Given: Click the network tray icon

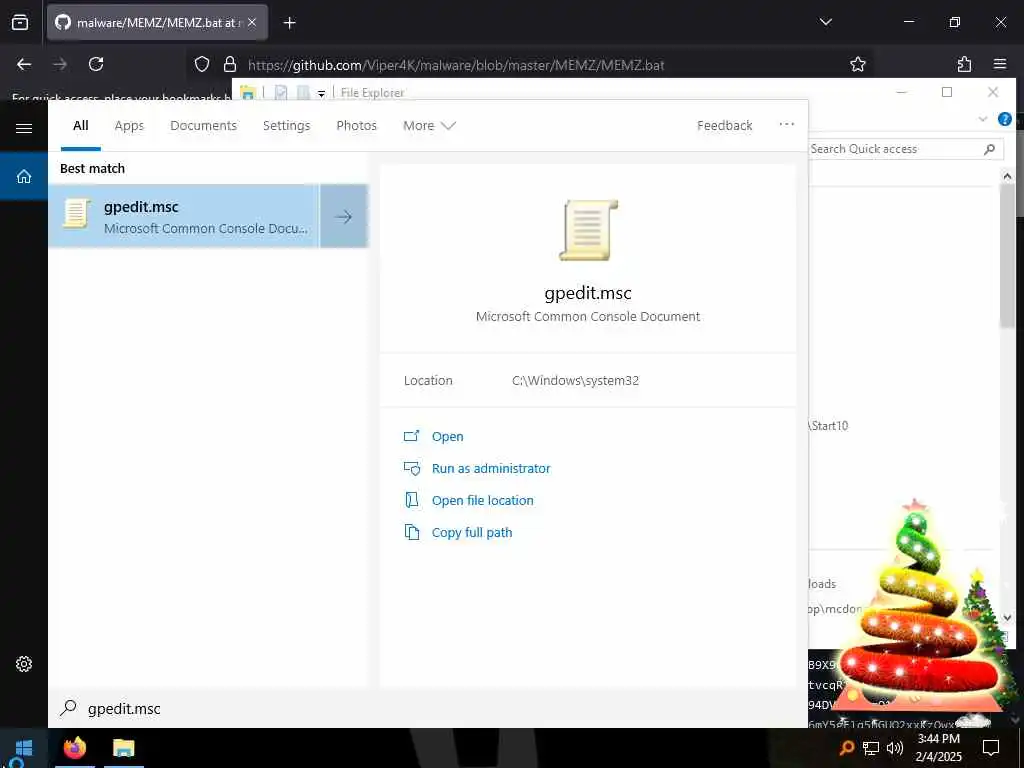Looking at the screenshot, I should (871, 748).
